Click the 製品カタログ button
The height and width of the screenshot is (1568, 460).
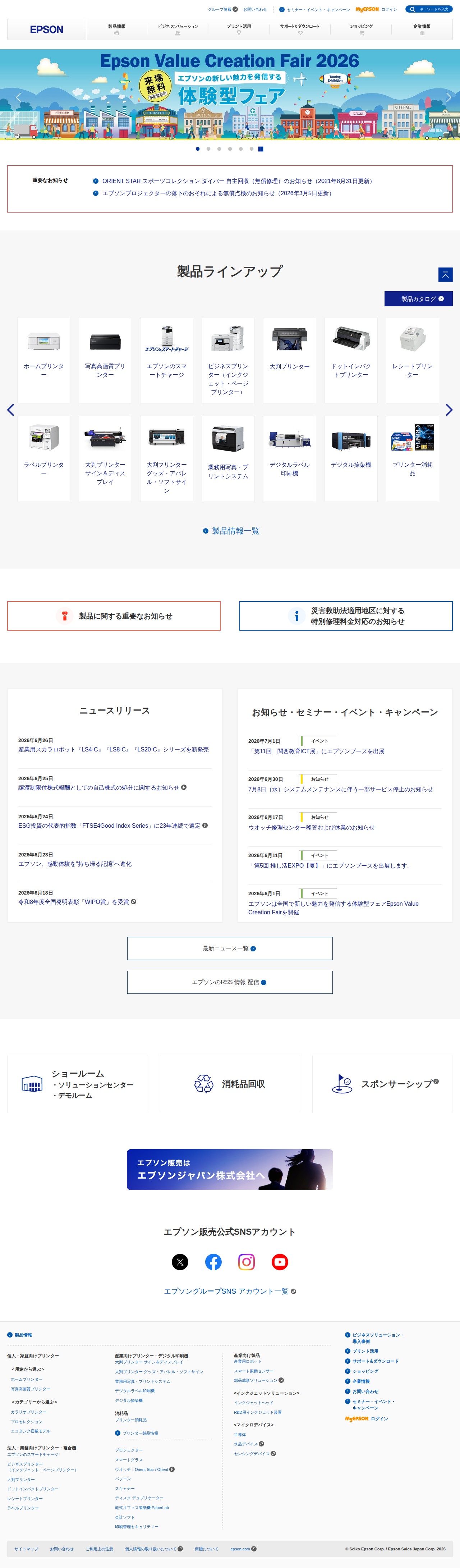pyautogui.click(x=419, y=299)
